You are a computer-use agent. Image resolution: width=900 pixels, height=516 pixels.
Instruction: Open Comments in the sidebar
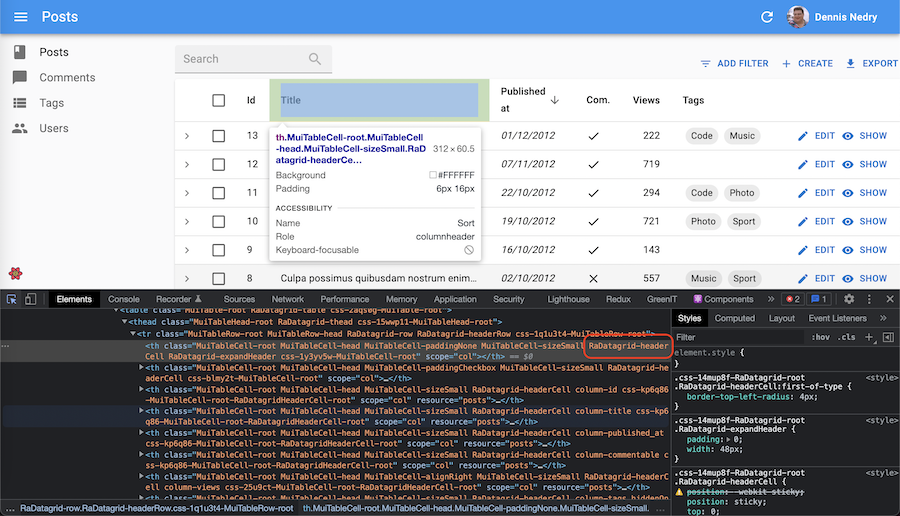point(67,78)
